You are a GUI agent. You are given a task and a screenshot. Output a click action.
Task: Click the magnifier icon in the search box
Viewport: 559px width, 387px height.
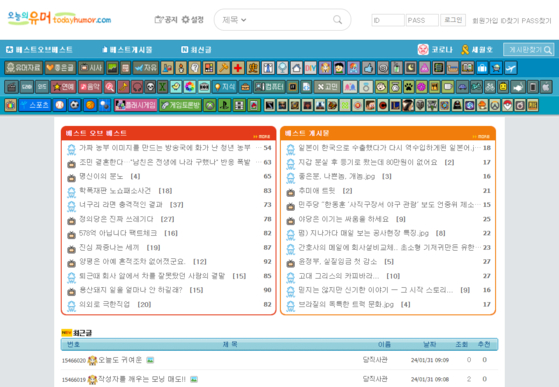pyautogui.click(x=337, y=20)
